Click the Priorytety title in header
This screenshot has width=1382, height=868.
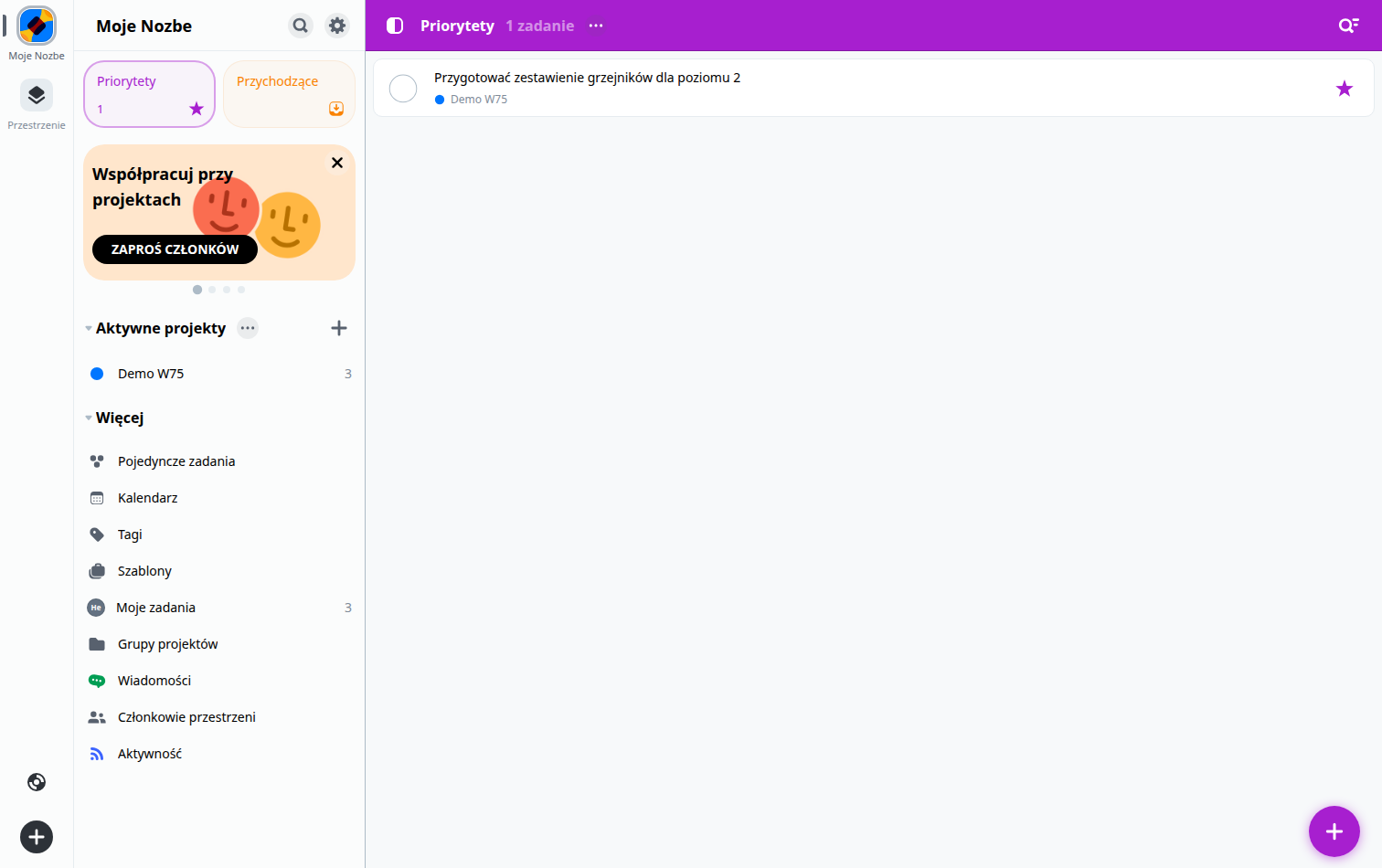[457, 26]
